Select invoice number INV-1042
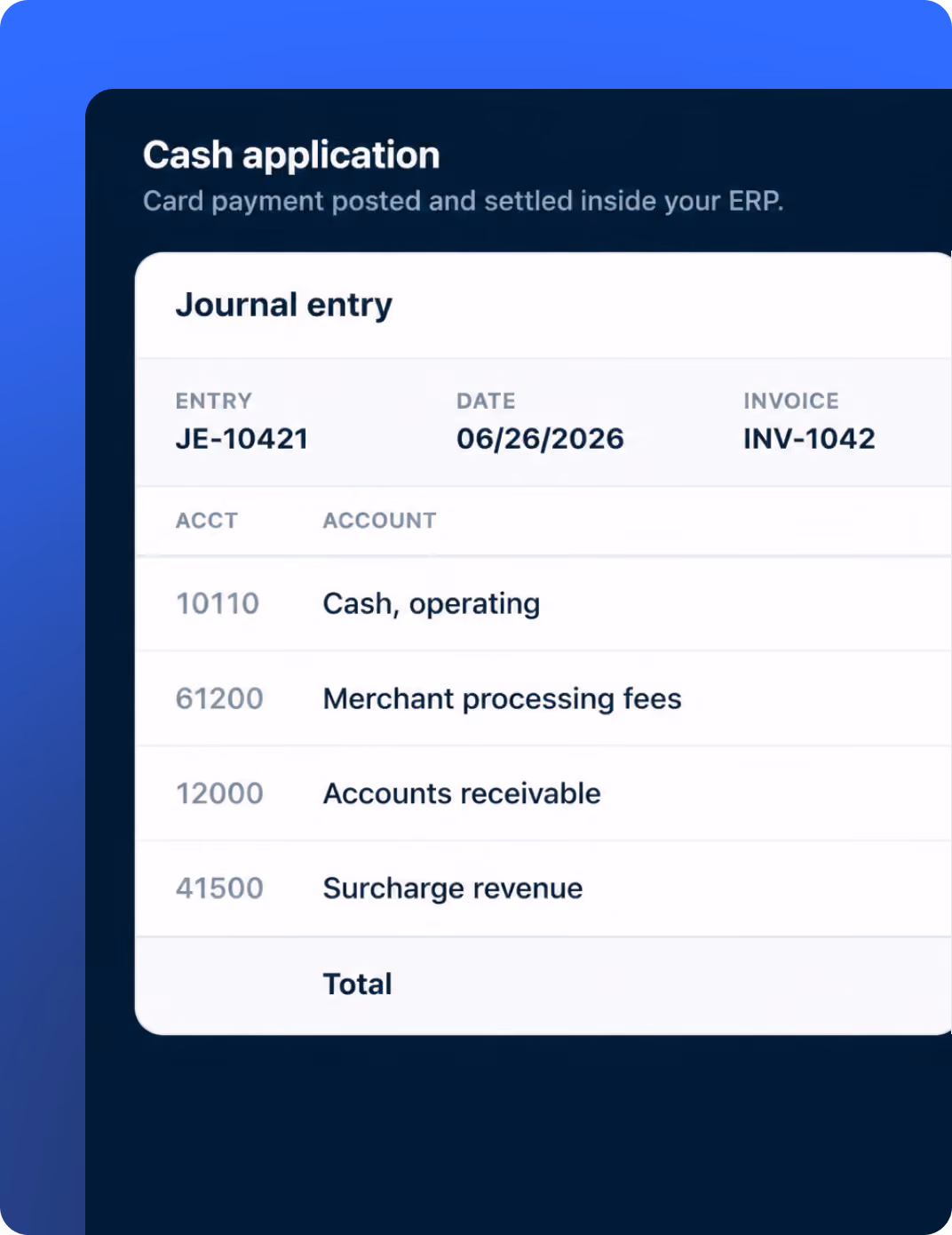The image size is (952, 1235). point(809,438)
